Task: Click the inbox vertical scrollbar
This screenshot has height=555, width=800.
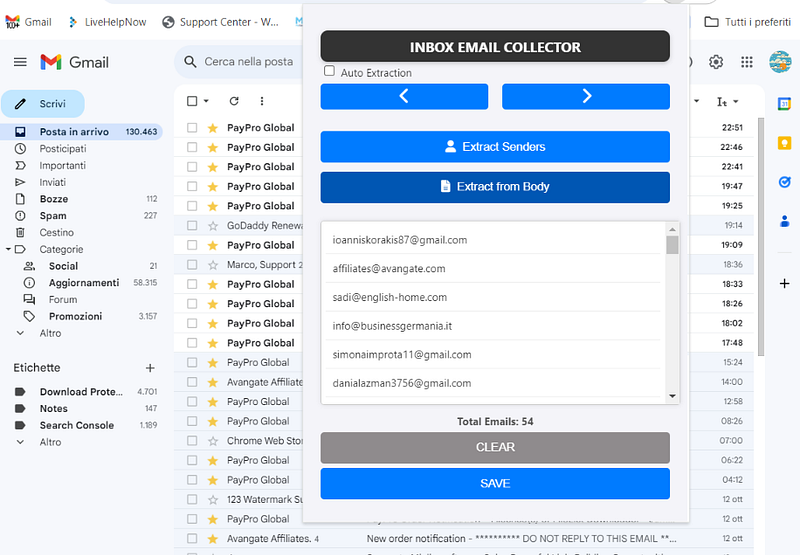Action: coord(761,237)
